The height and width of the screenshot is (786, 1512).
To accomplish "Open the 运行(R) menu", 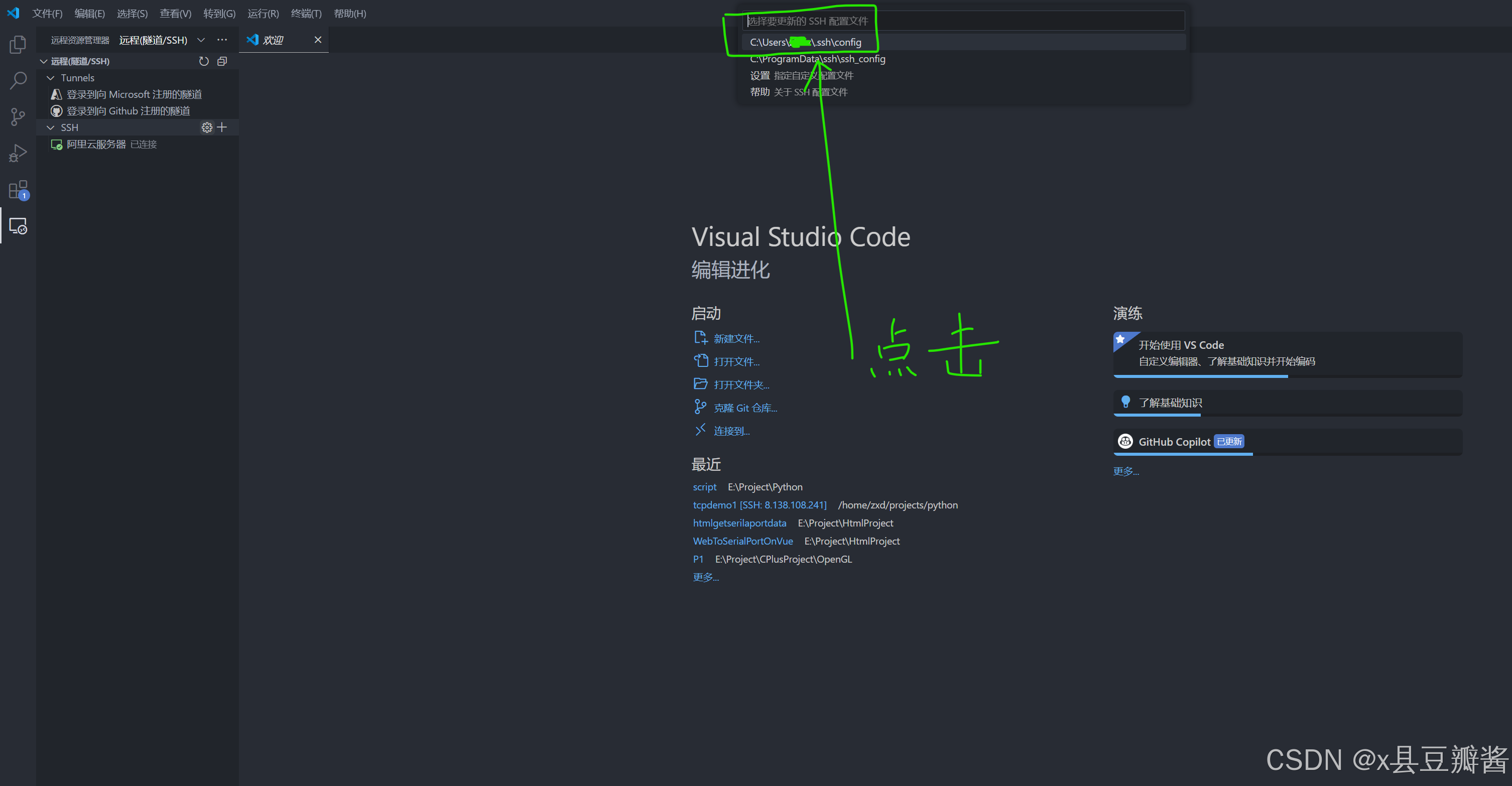I will point(263,13).
